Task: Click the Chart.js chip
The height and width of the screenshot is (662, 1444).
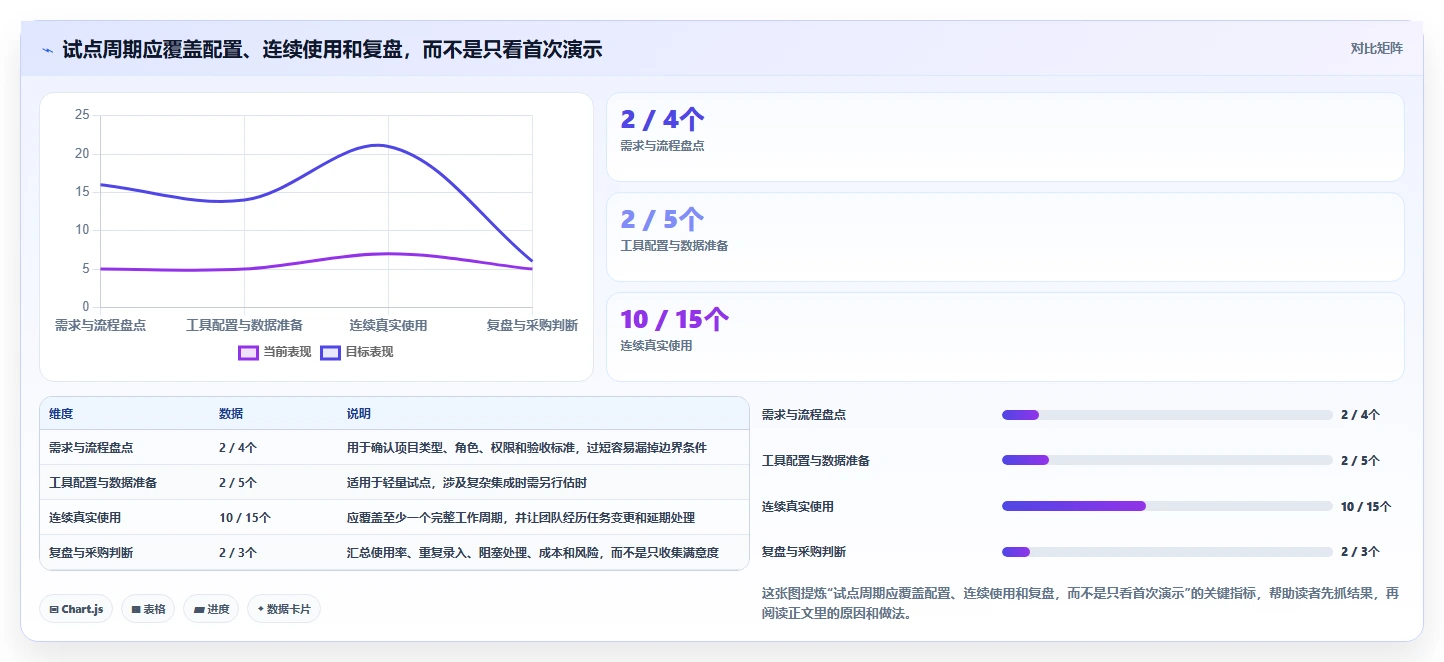Action: (76, 609)
